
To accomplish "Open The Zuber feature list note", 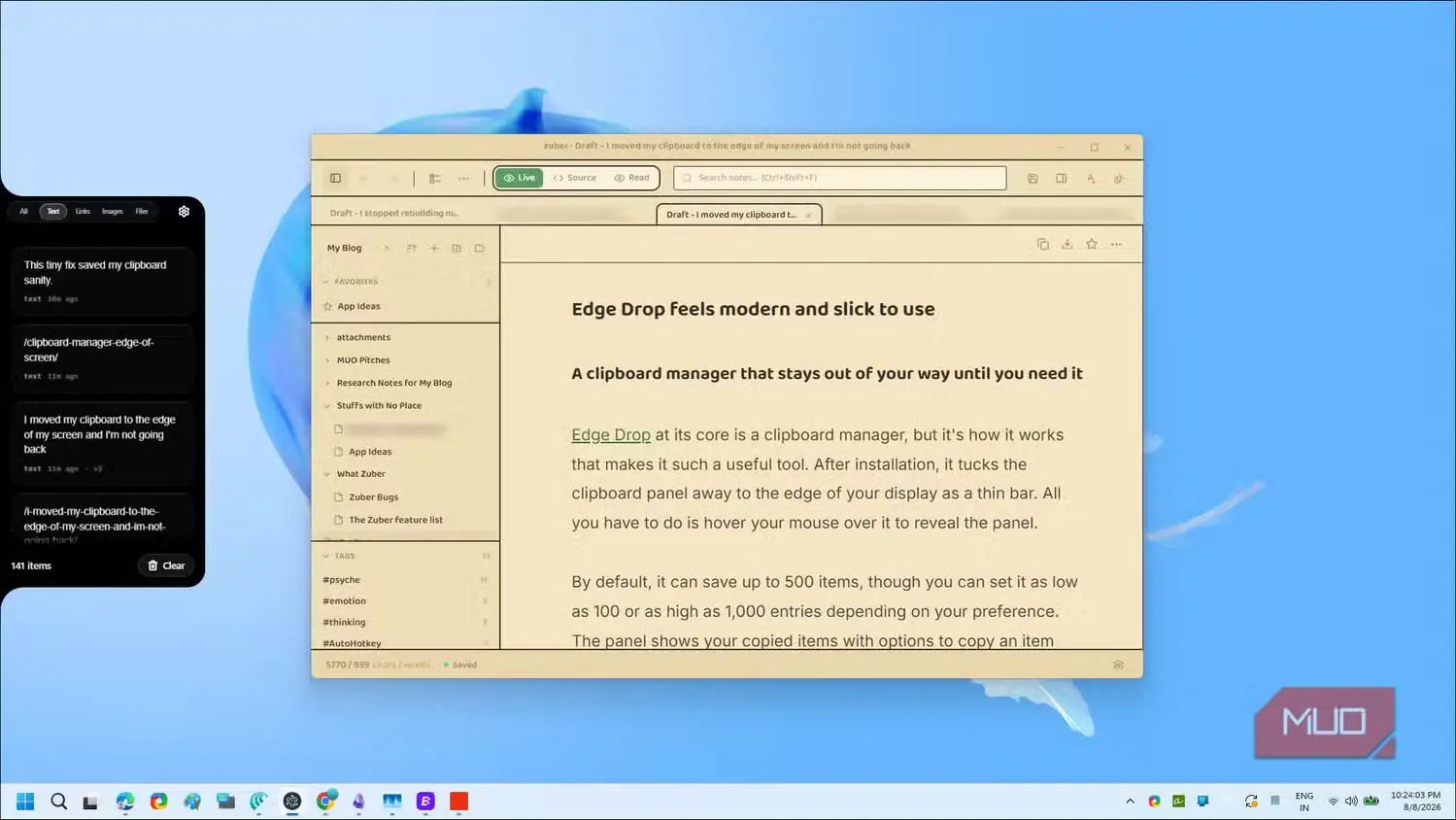I will pyautogui.click(x=395, y=520).
